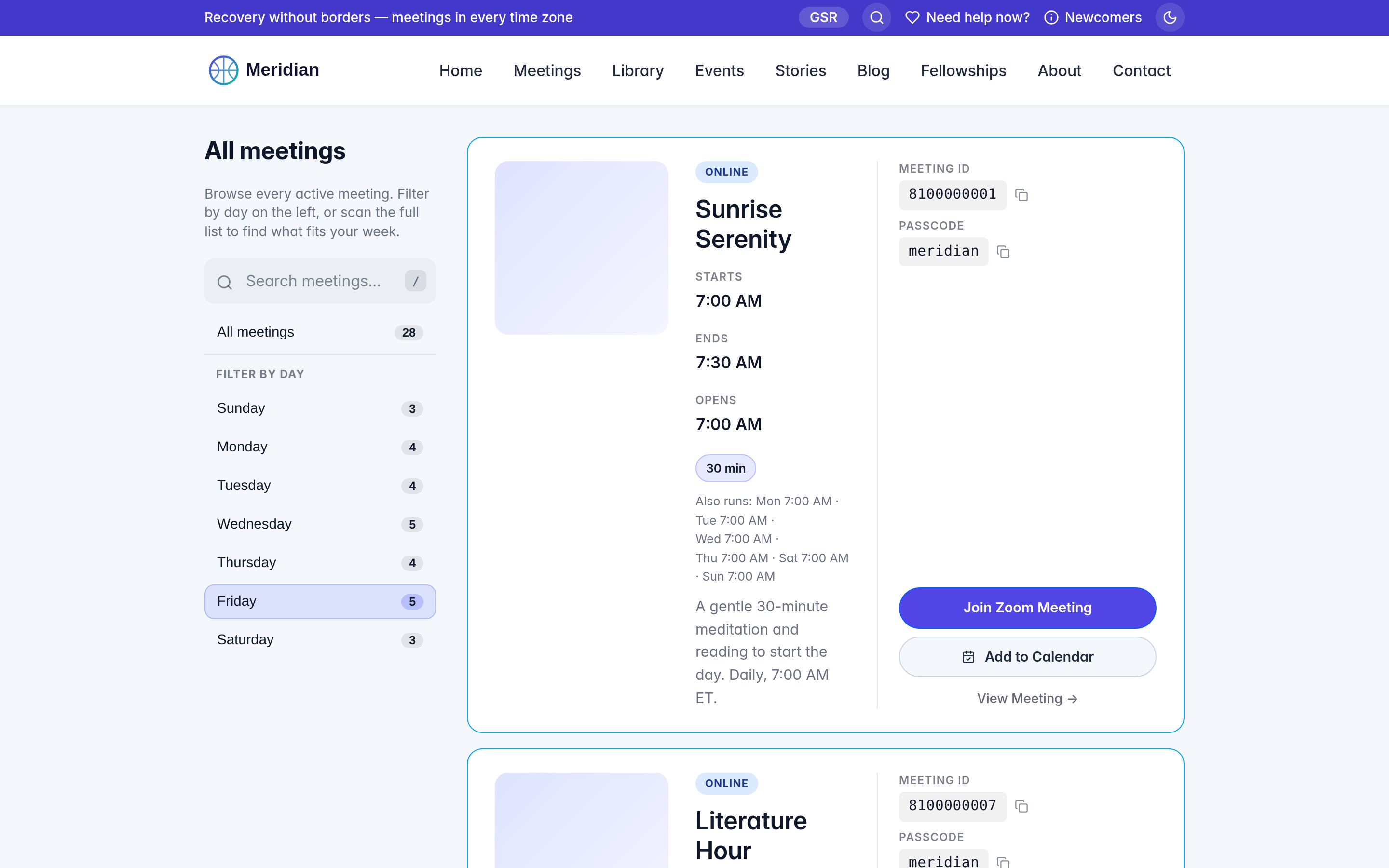The height and width of the screenshot is (868, 1389).
Task: Click the heart icon by Need help now
Action: point(912,17)
